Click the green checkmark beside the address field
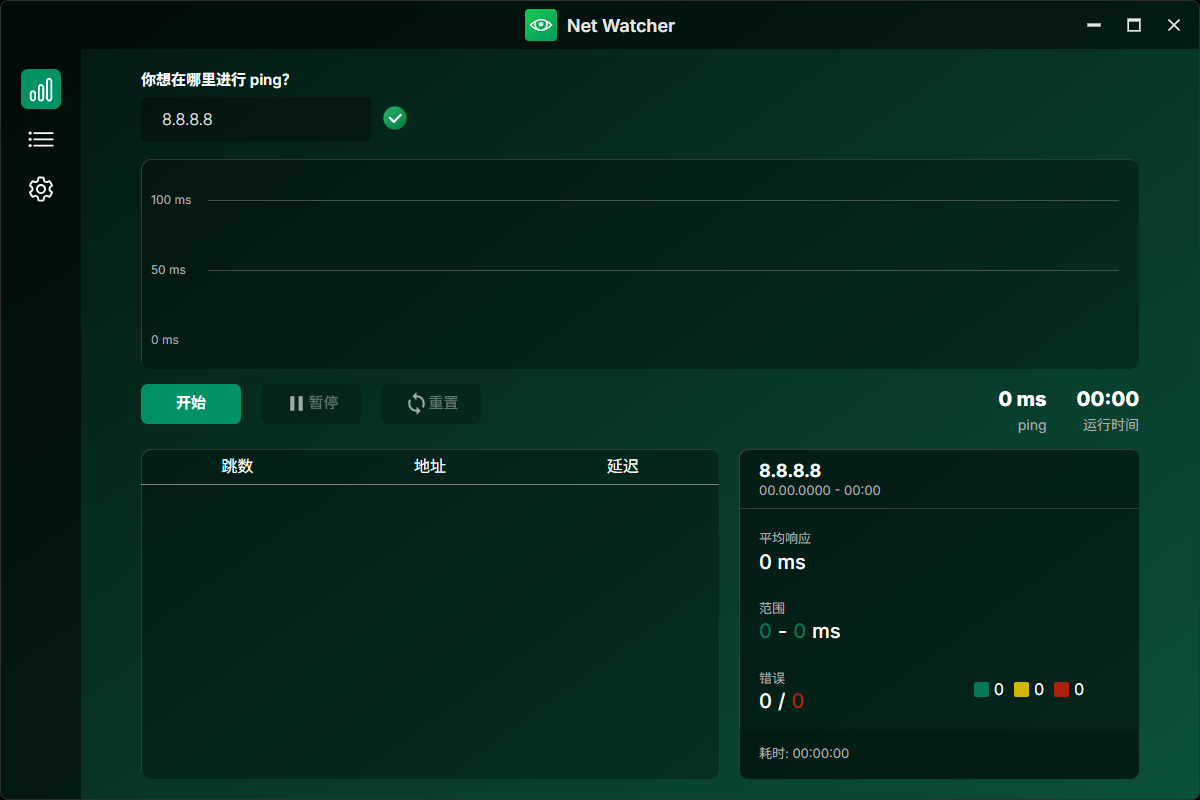 [394, 118]
